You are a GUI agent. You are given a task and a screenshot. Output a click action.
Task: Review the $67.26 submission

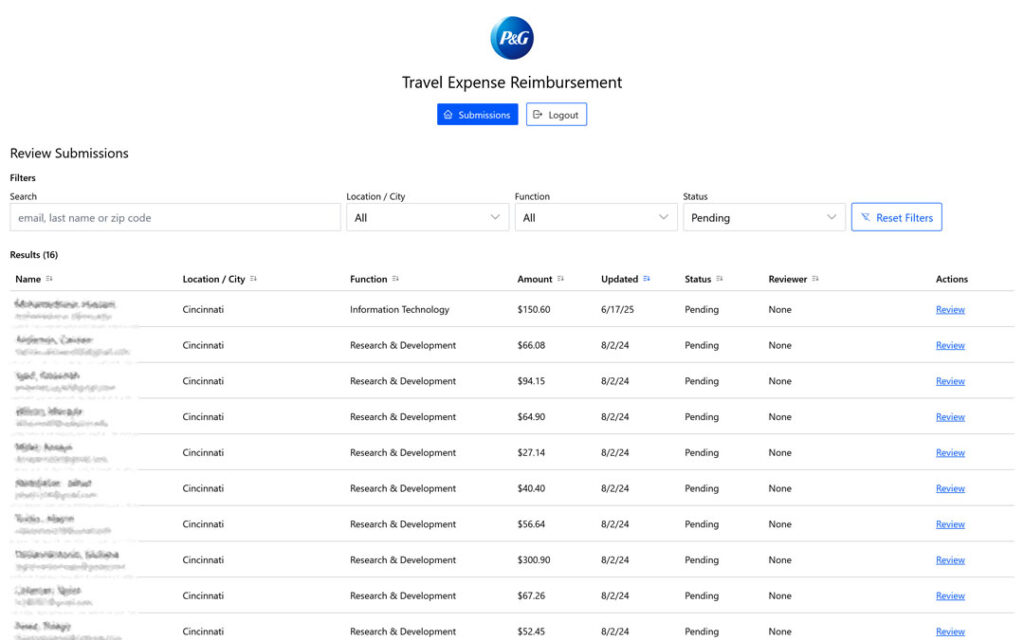pyautogui.click(x=950, y=596)
